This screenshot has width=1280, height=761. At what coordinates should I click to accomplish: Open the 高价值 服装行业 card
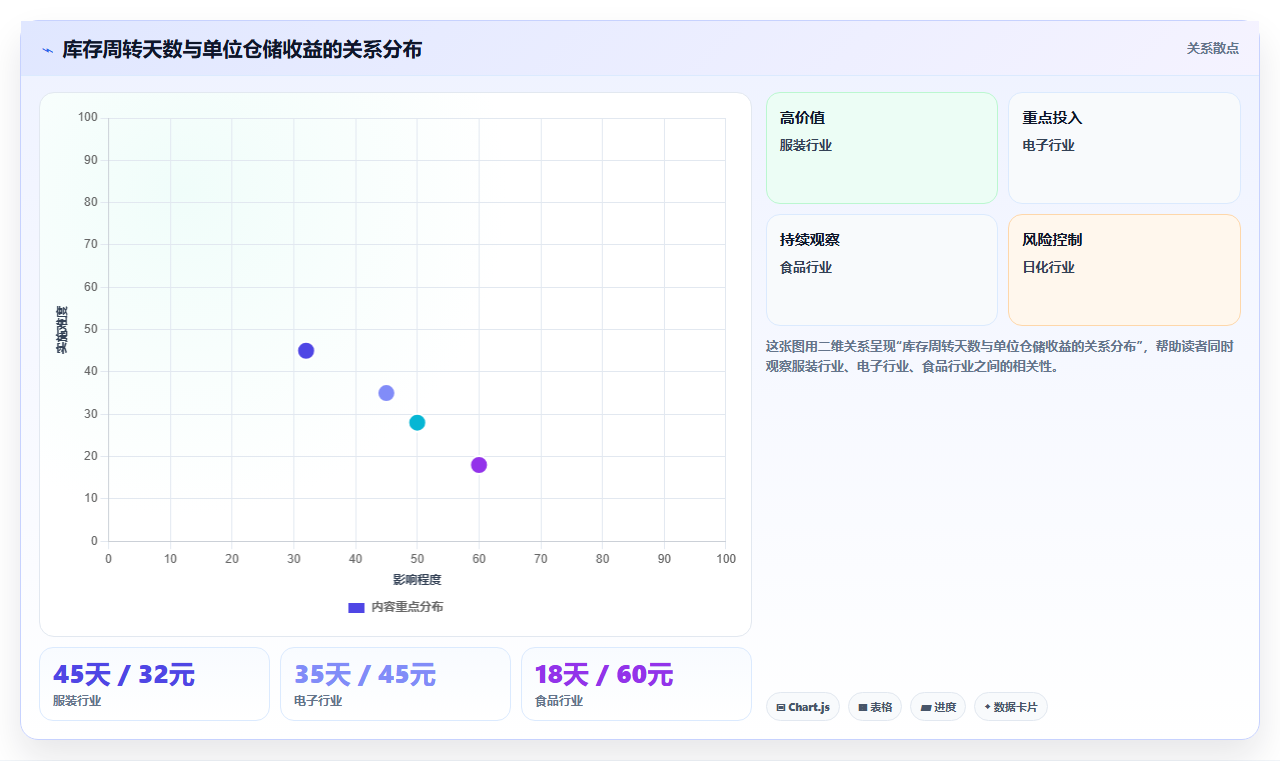(x=881, y=148)
